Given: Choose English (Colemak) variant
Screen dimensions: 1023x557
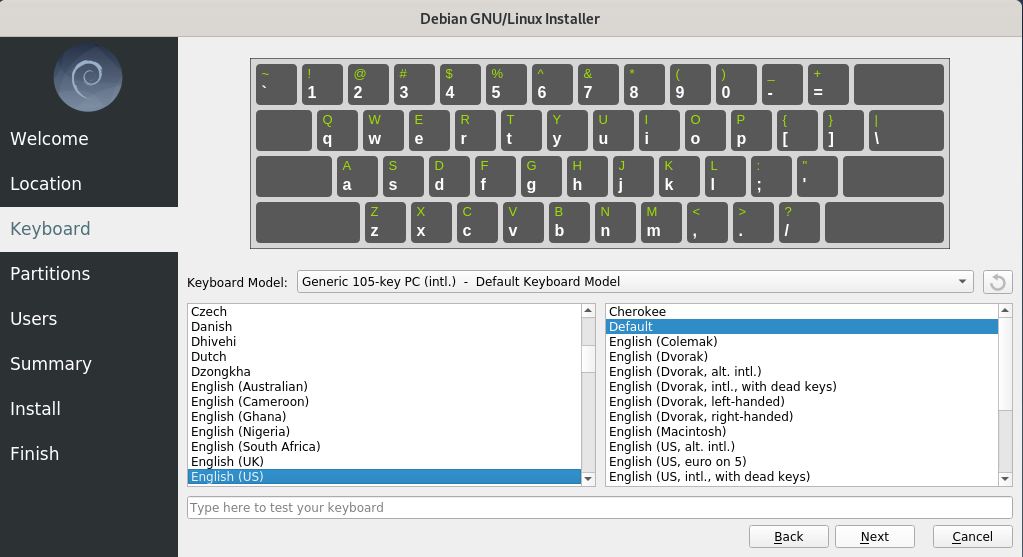Looking at the screenshot, I should click(802, 342).
